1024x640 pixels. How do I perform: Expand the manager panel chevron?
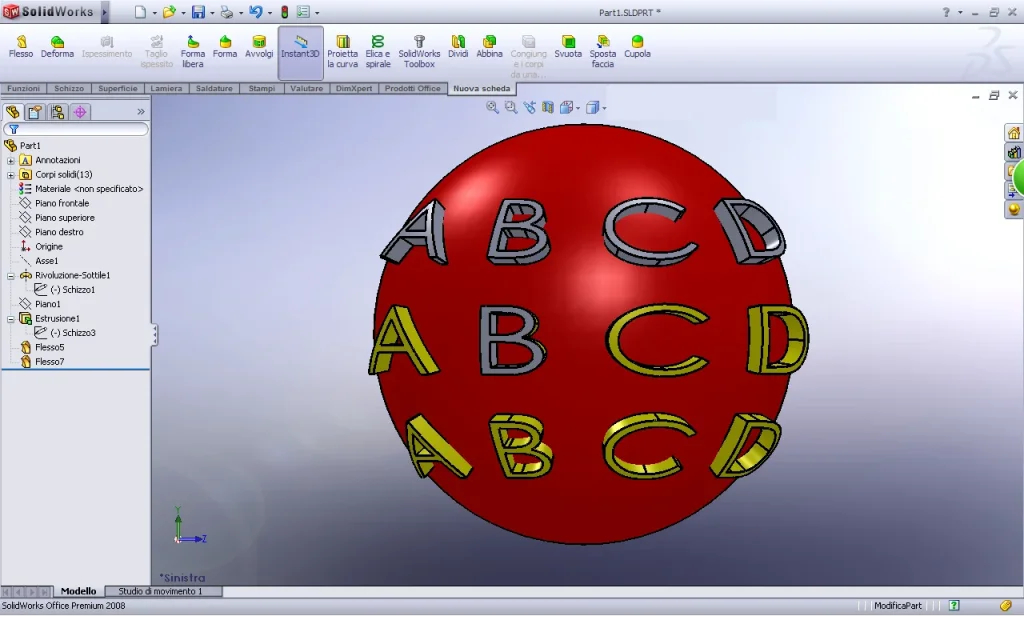[x=140, y=112]
